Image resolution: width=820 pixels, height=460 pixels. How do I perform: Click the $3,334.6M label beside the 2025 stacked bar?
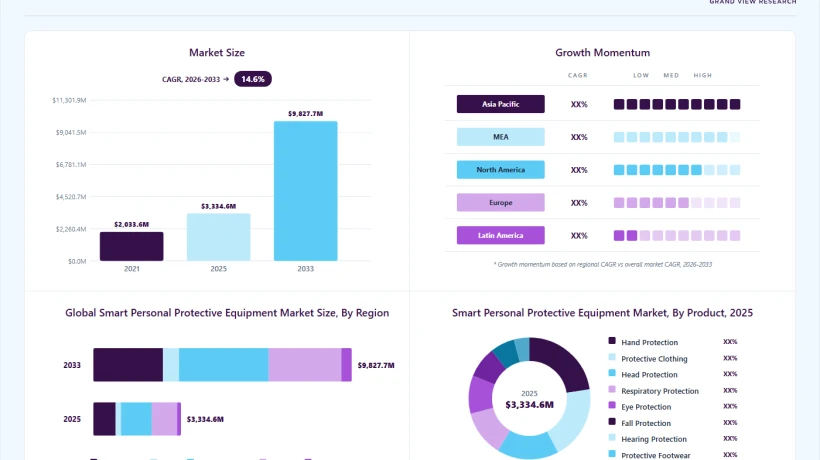click(x=205, y=419)
